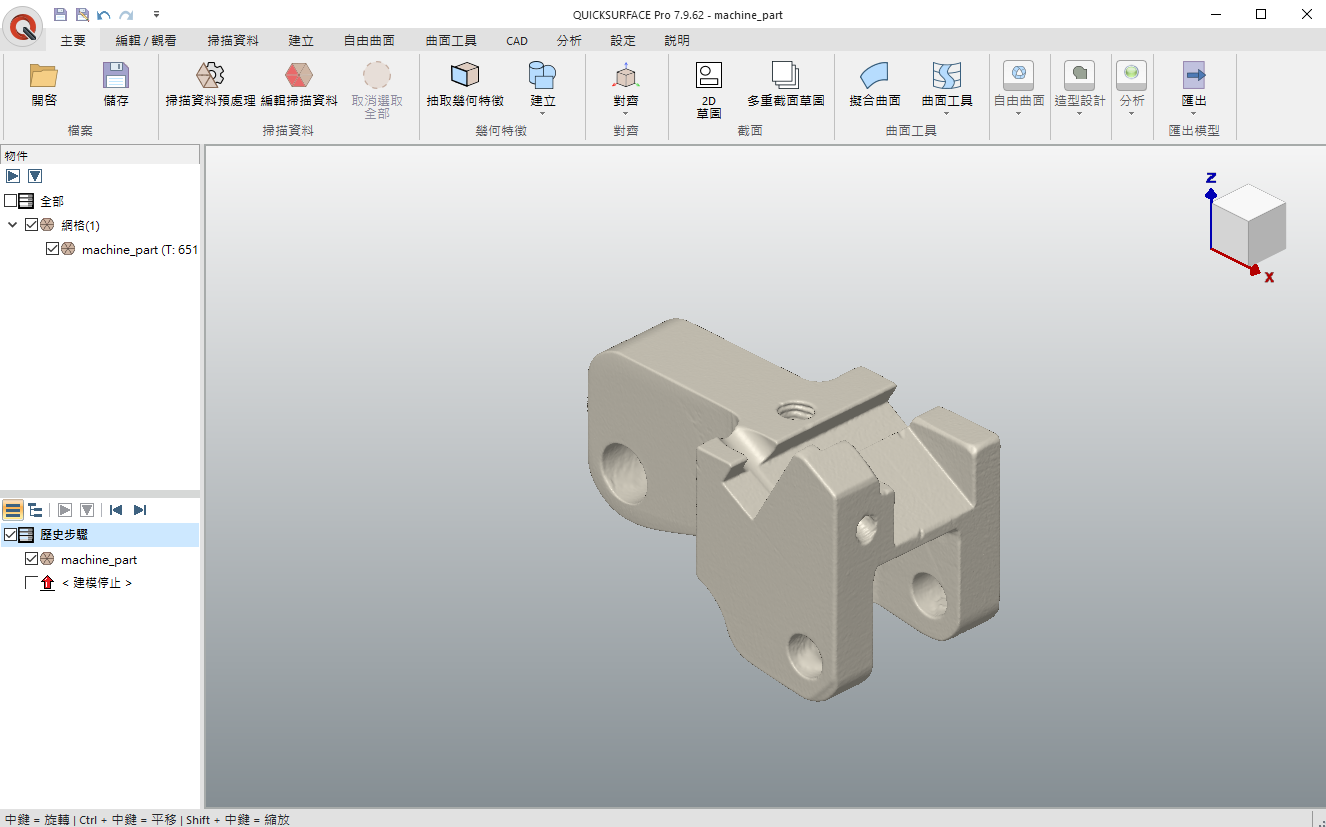The height and width of the screenshot is (827, 1326).
Task: Switch to the 自由曲面 ribbon tab
Action: click(369, 41)
